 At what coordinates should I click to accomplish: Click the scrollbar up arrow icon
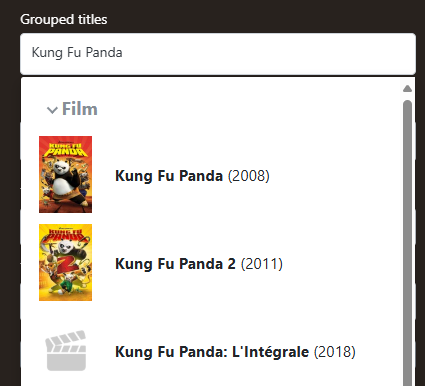click(x=407, y=88)
